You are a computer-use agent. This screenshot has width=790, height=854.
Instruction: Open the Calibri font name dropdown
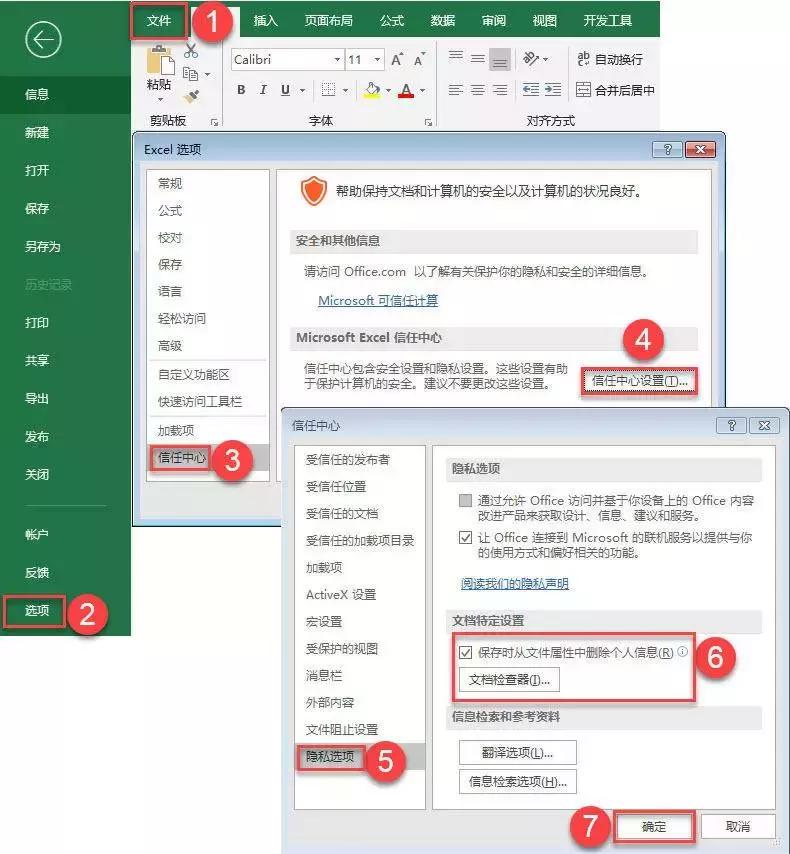point(337,59)
